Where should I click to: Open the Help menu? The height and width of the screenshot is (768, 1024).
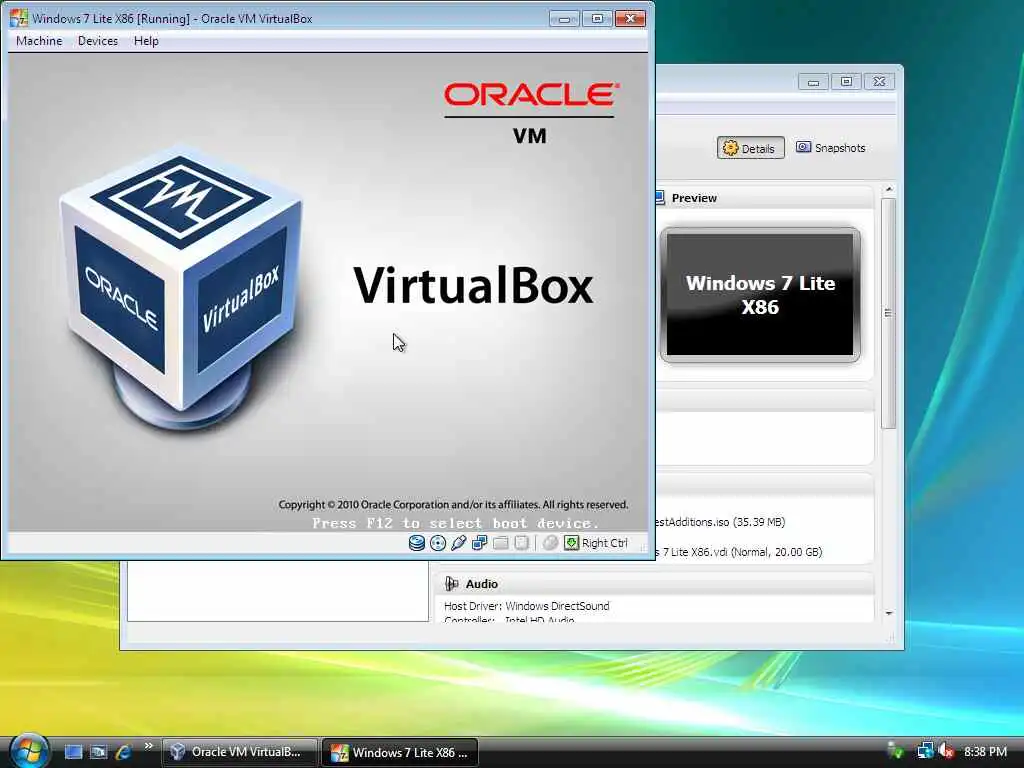(x=146, y=40)
